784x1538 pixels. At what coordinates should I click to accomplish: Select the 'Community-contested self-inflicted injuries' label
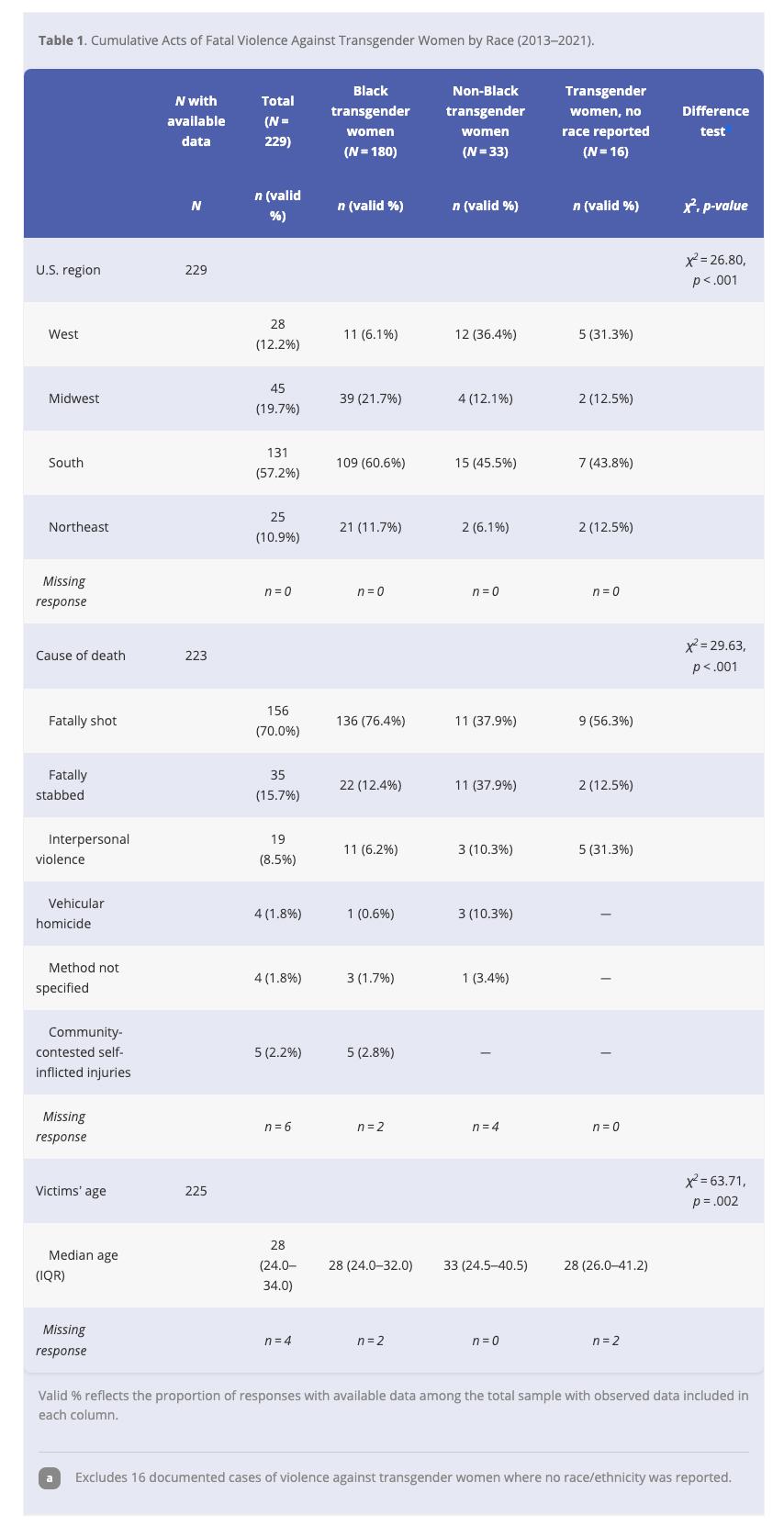84,1052
